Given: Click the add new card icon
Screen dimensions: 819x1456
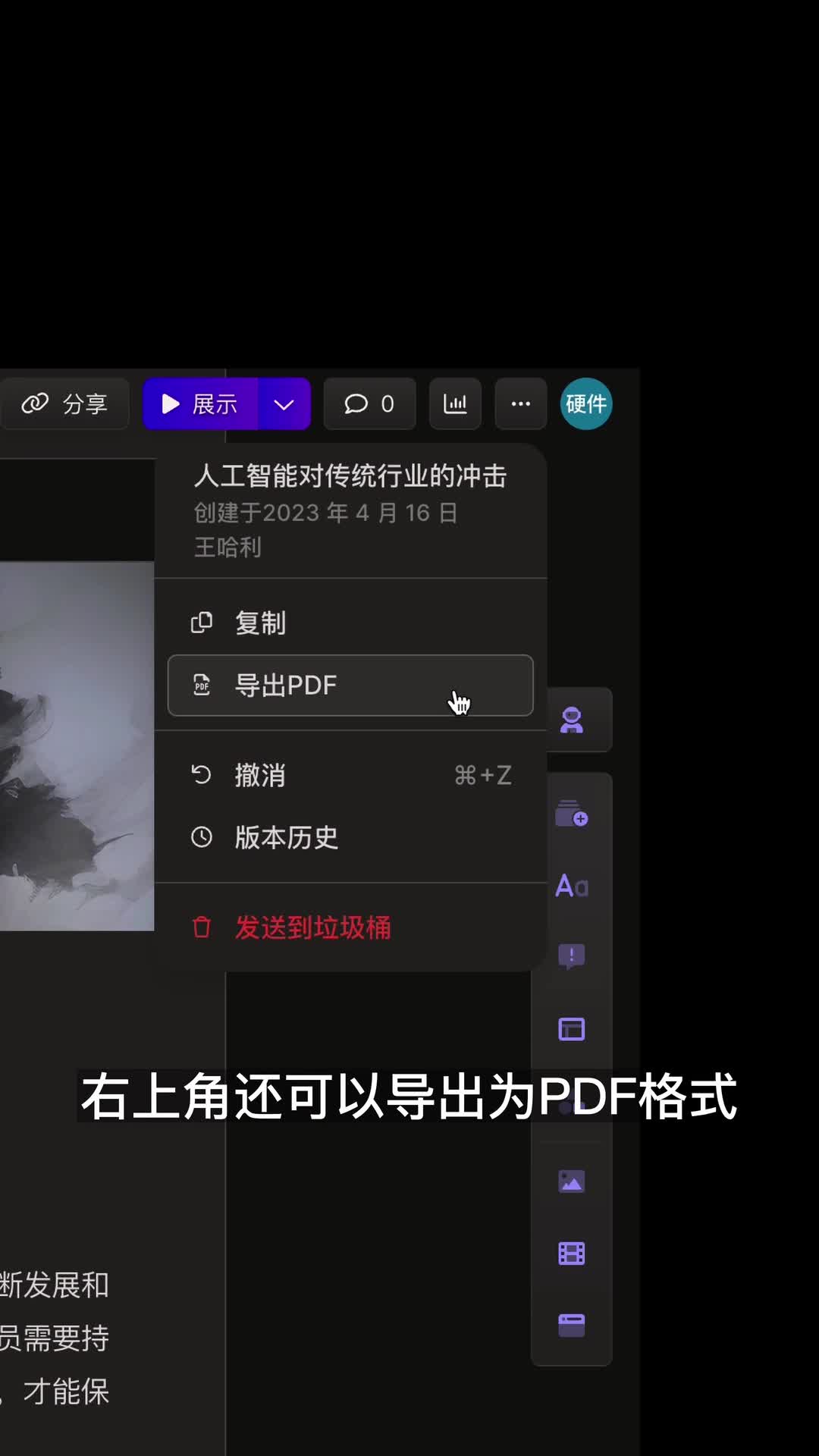Looking at the screenshot, I should coord(571,814).
